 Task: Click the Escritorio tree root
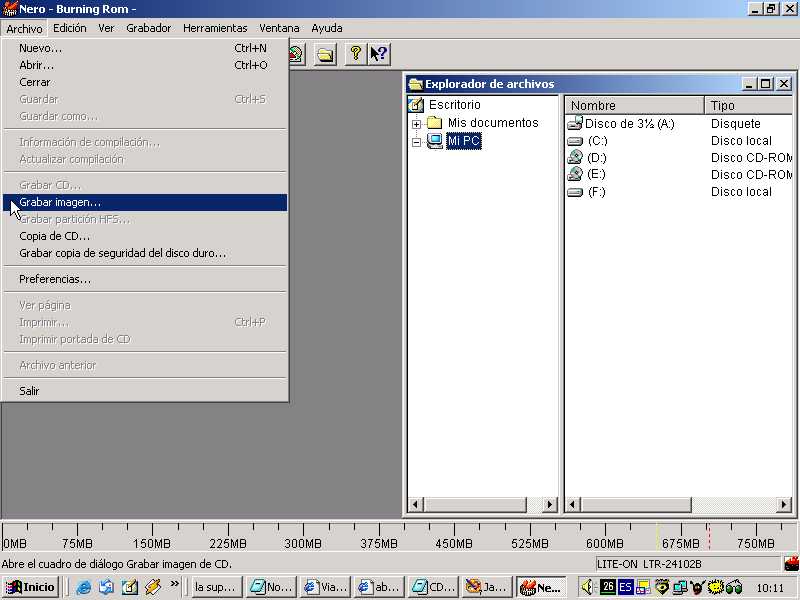pyautogui.click(x=454, y=105)
